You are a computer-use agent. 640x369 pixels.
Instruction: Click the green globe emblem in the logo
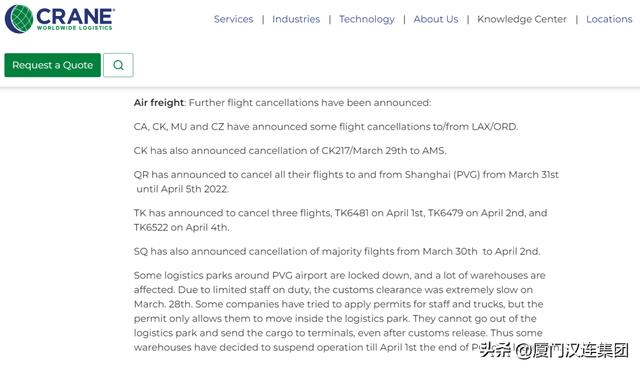[x=19, y=19]
